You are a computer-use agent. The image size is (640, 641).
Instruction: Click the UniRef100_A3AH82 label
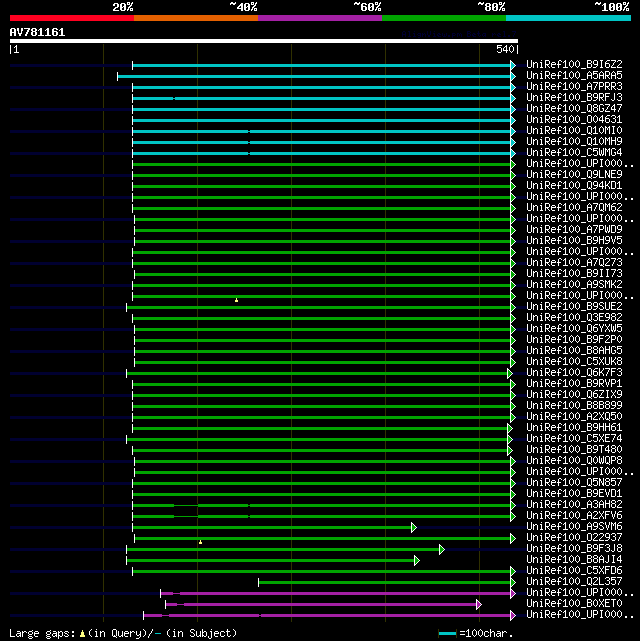tap(574, 505)
